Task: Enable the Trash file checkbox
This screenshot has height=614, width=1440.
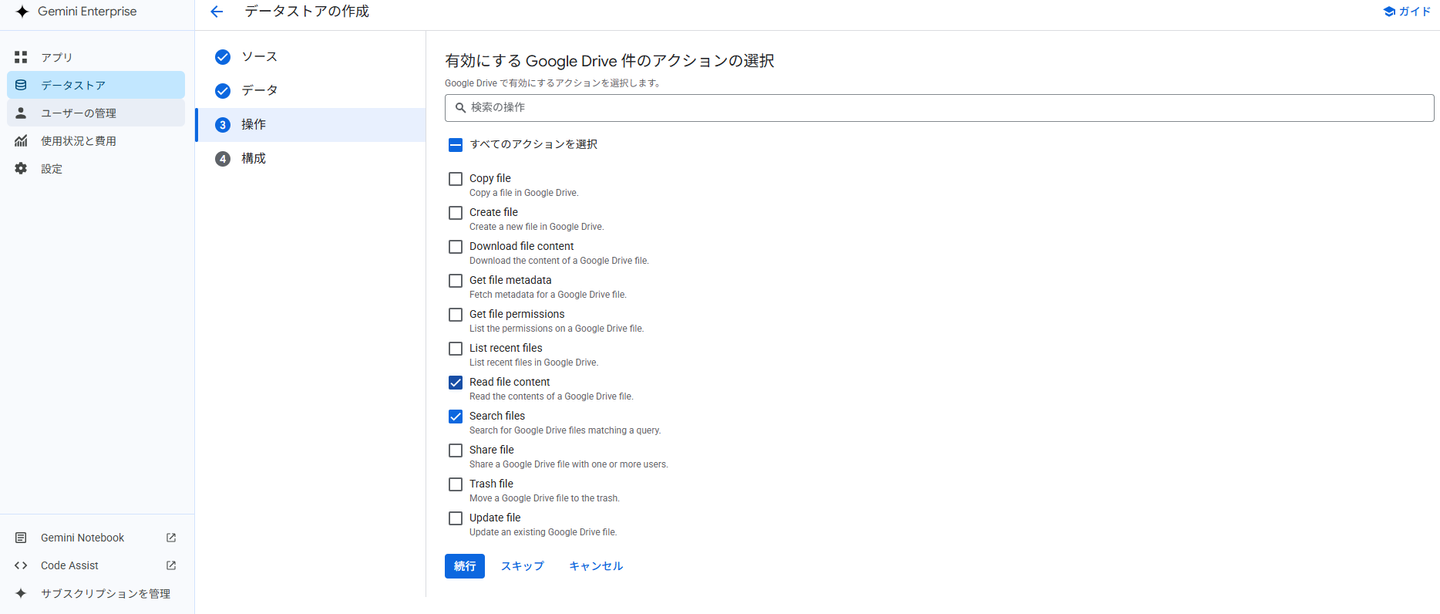Action: (456, 485)
